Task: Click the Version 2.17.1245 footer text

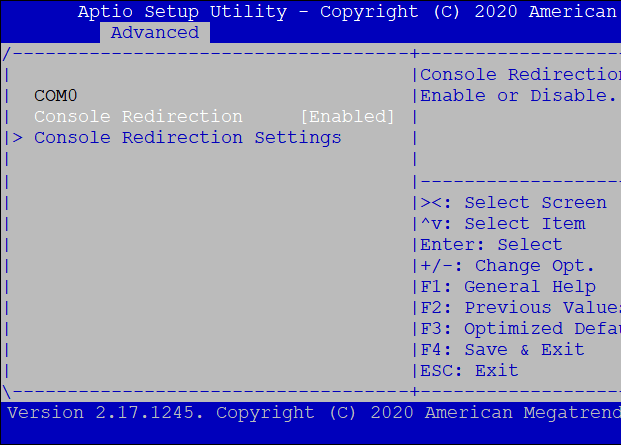Action: [x=103, y=412]
